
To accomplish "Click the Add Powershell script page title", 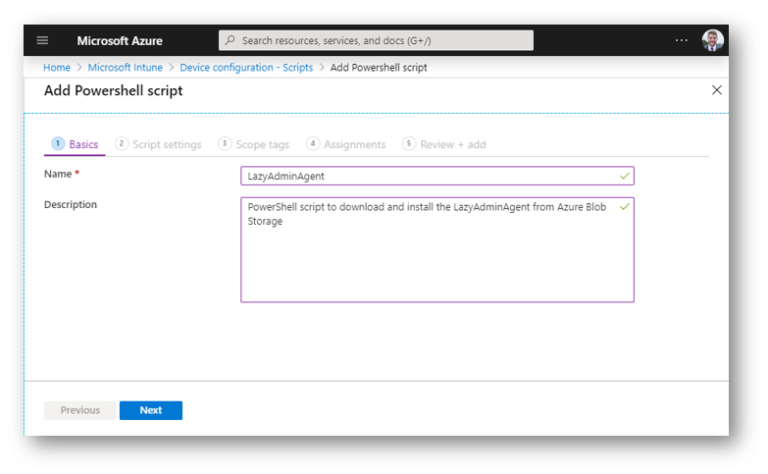I will coord(113,91).
